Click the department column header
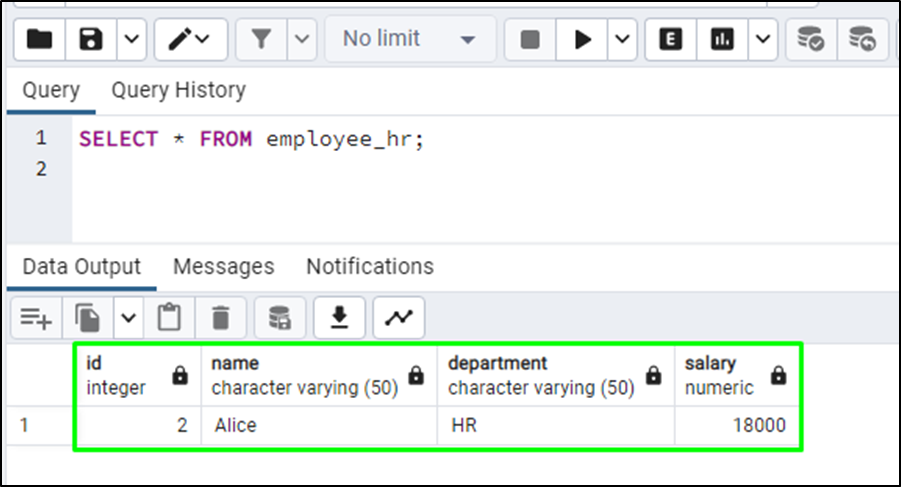This screenshot has width=901, height=487. (x=556, y=376)
